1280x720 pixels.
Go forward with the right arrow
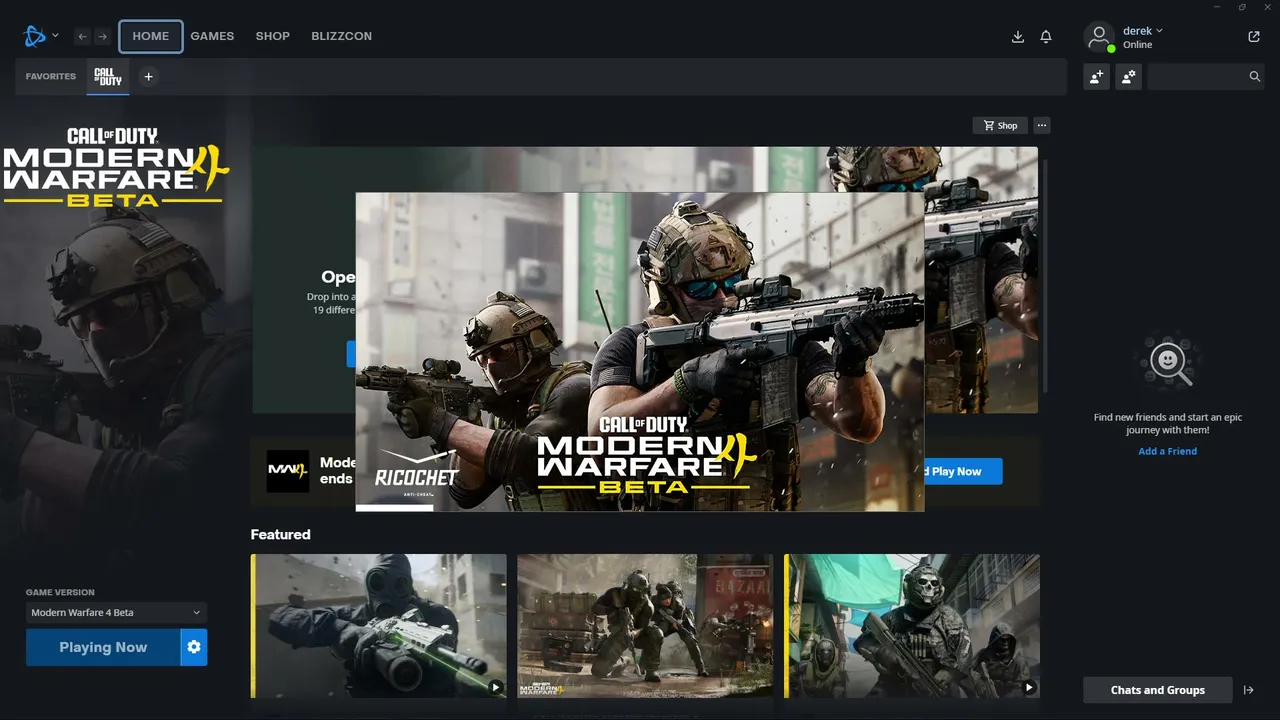[102, 37]
